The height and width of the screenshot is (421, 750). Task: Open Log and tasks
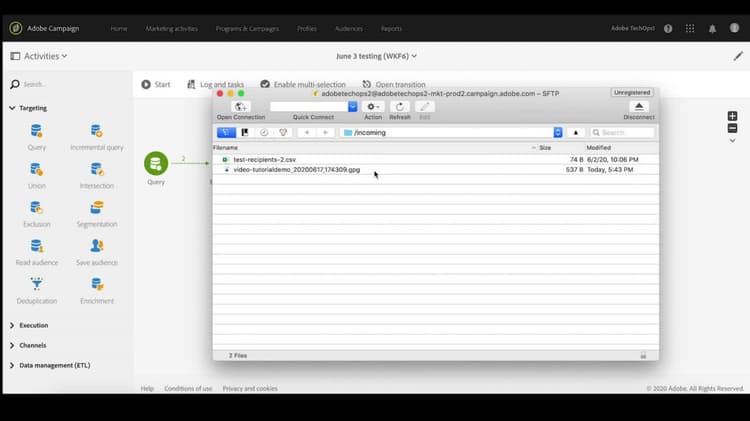point(215,84)
